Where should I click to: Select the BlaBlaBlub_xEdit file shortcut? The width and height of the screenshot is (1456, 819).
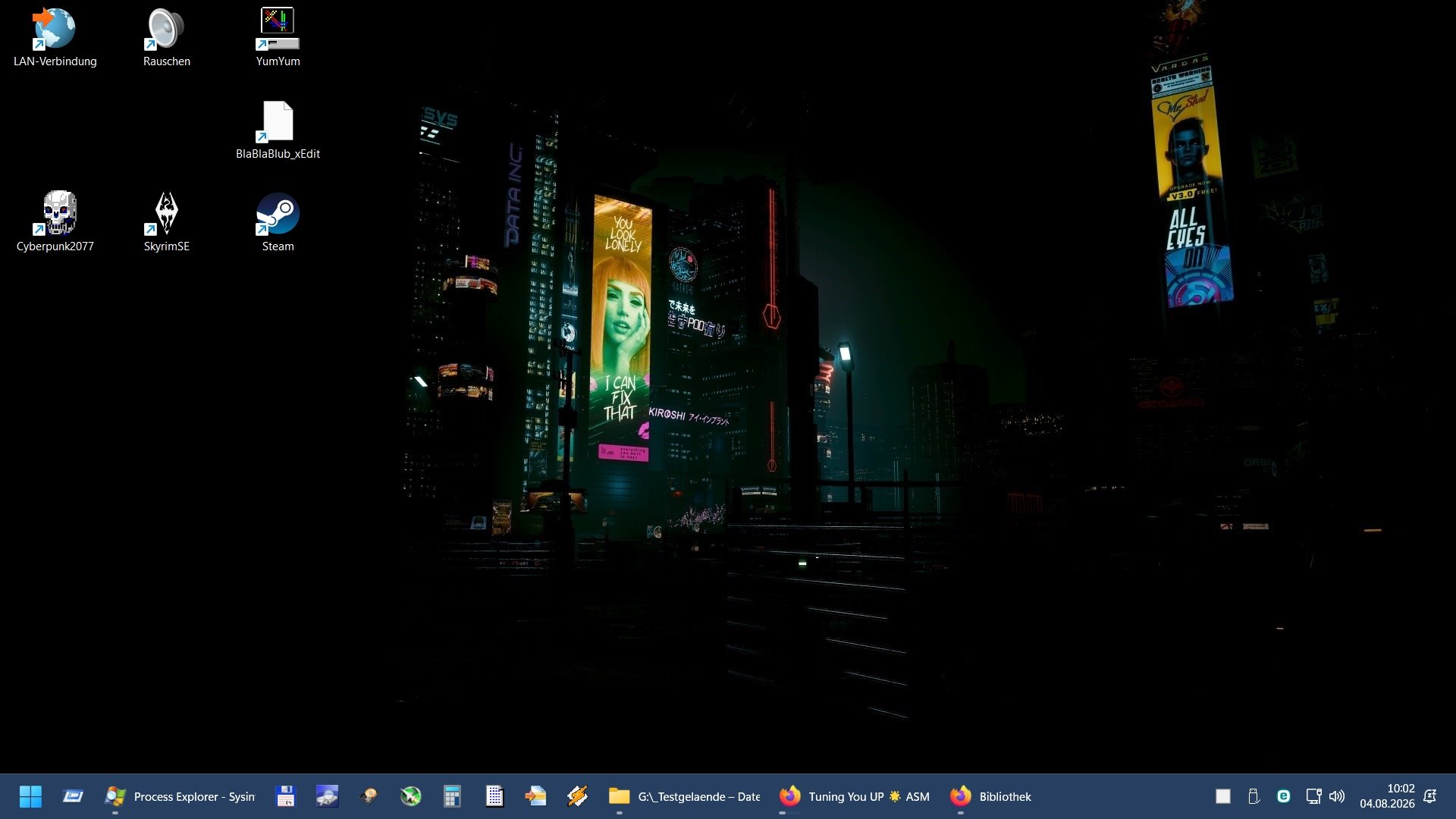coord(278,130)
